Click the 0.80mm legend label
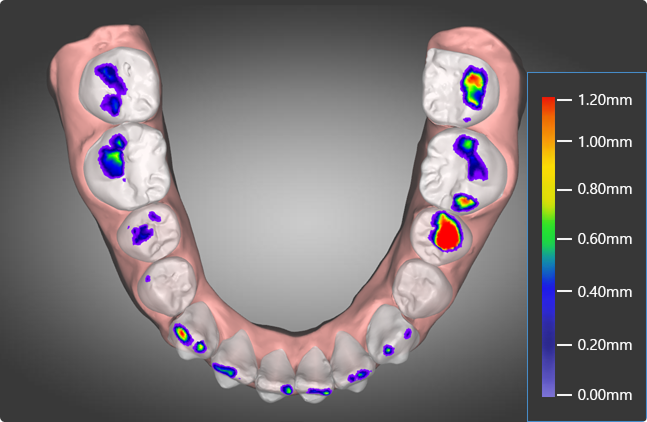 tap(605, 188)
